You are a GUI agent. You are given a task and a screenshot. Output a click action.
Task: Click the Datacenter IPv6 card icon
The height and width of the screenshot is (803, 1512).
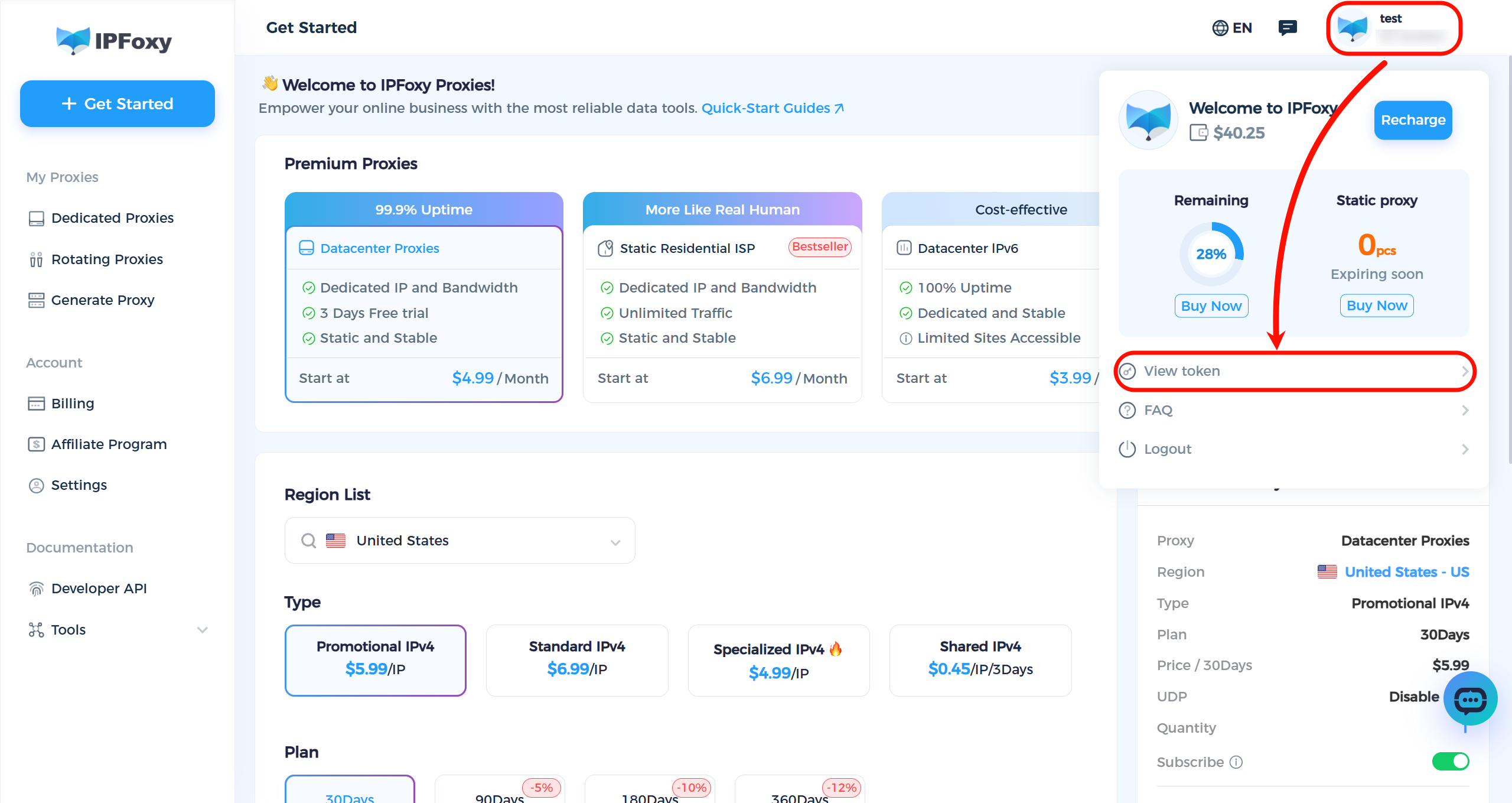coord(904,248)
